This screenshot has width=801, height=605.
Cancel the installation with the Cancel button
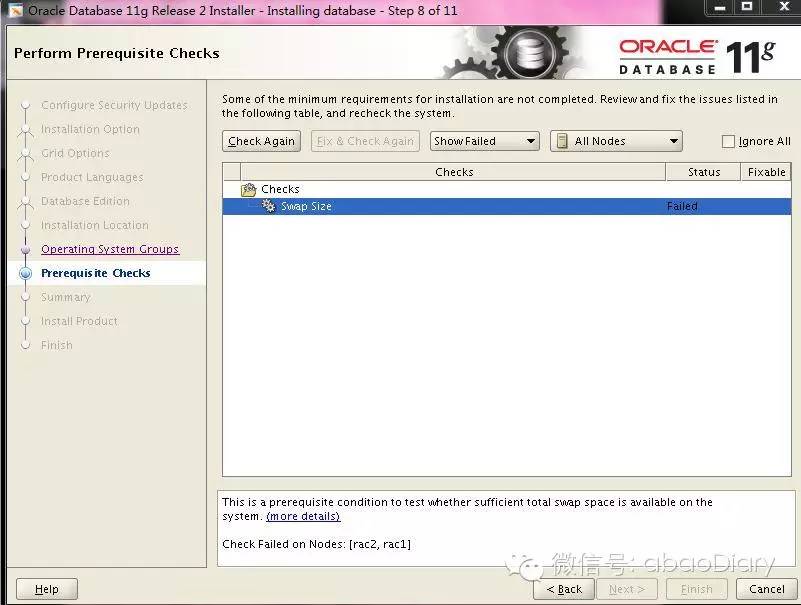click(766, 589)
